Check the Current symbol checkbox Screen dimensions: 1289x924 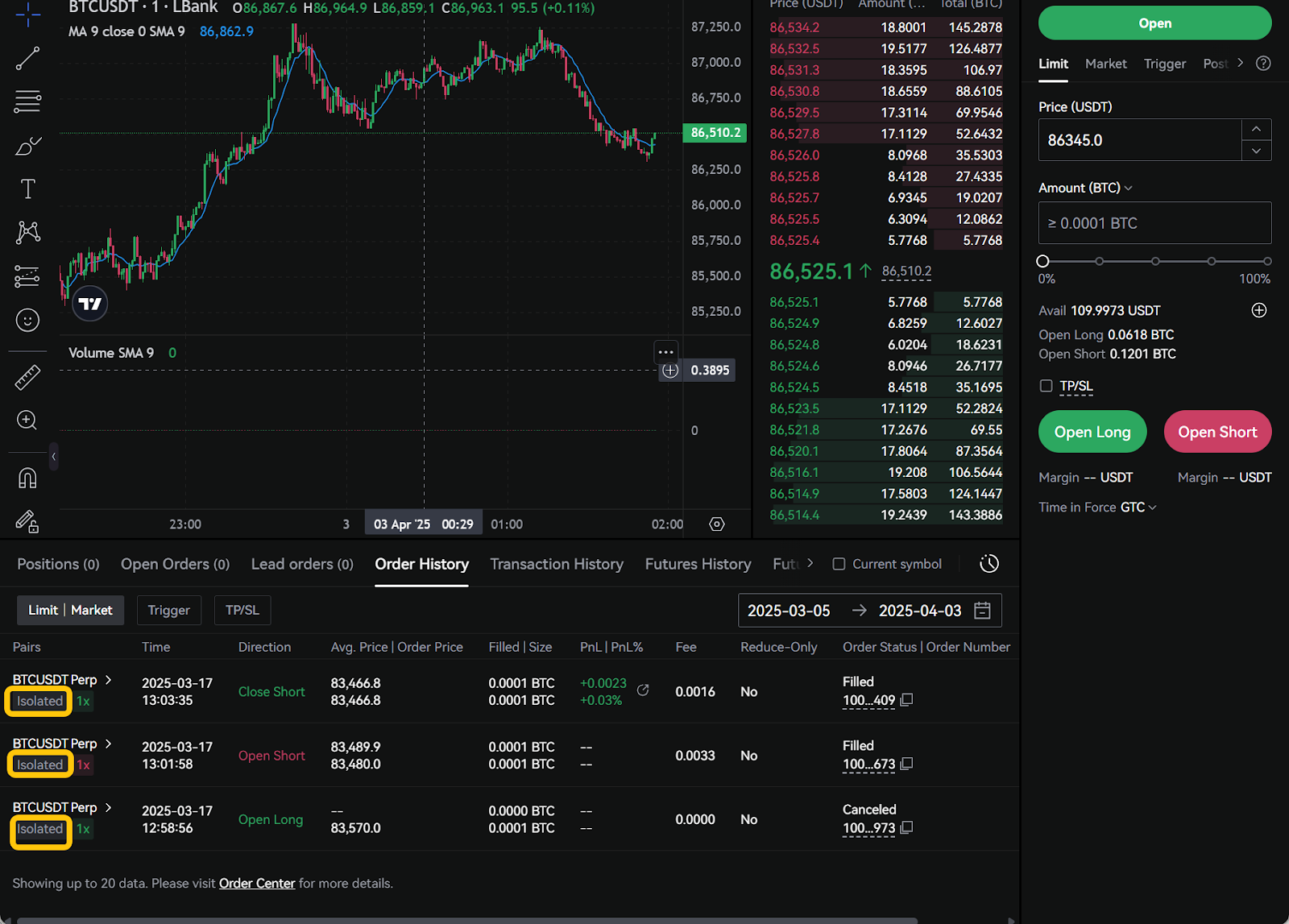point(839,564)
